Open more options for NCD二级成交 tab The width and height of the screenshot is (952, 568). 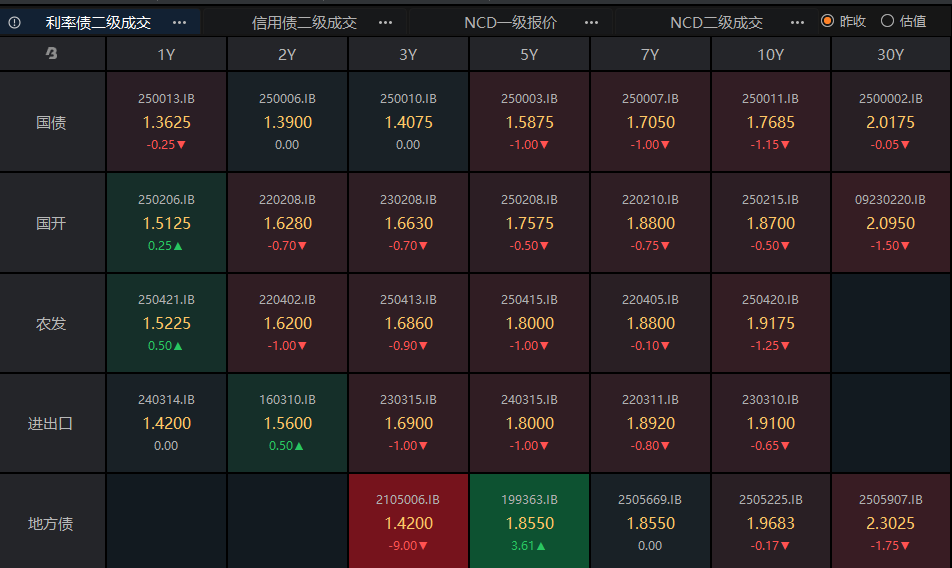(797, 22)
